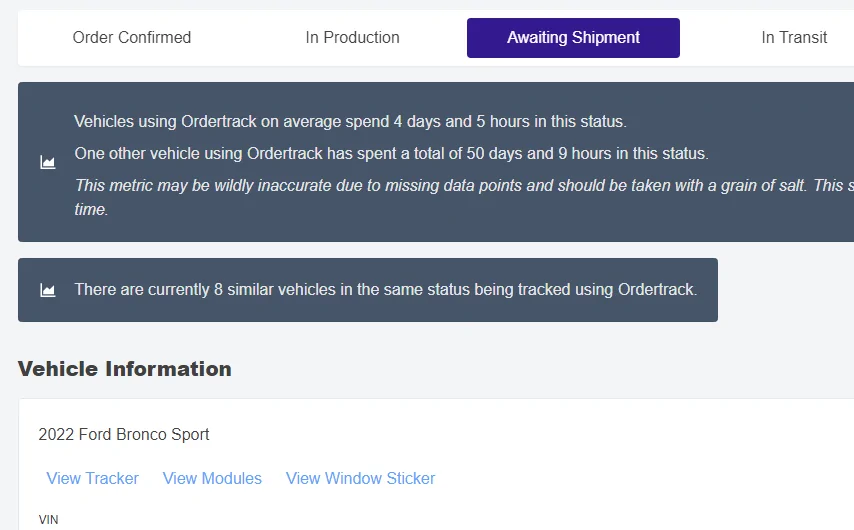Open the View Tracker link

pos(92,478)
